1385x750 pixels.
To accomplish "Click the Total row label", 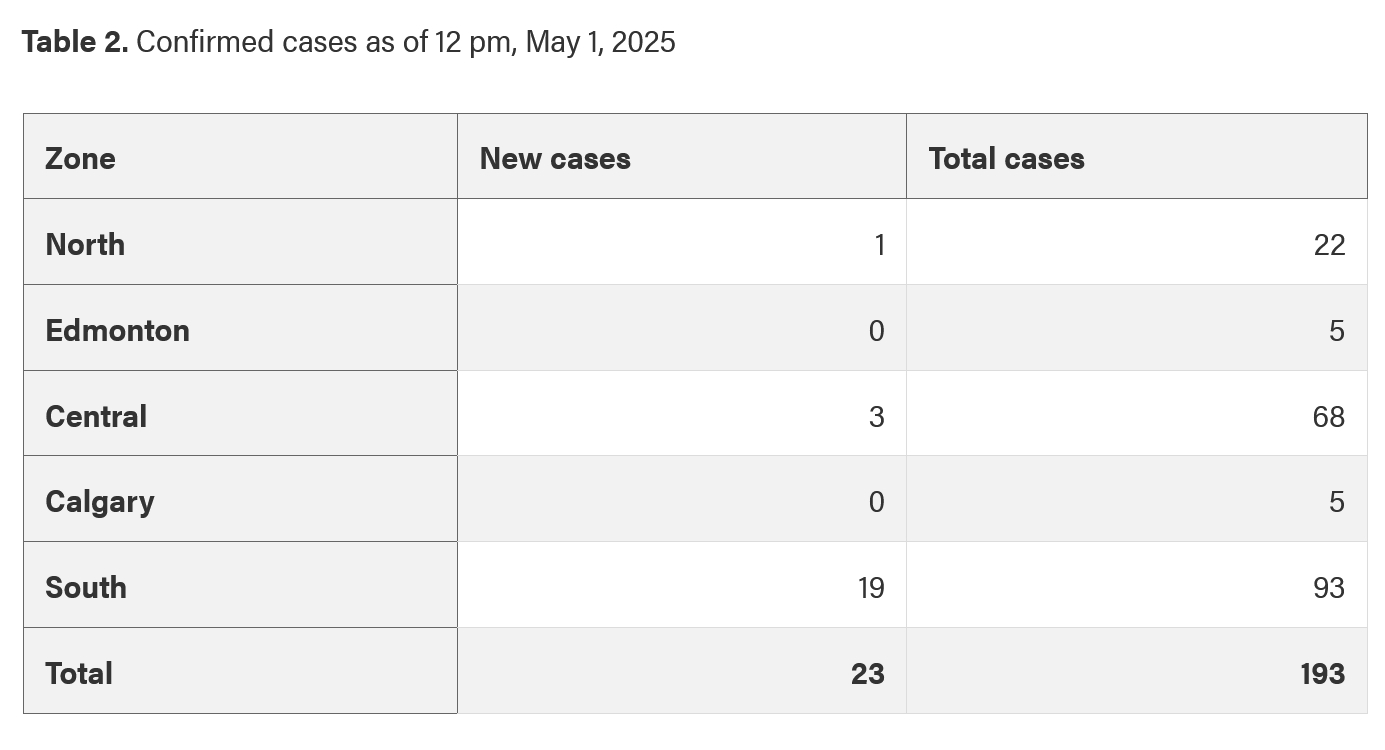I will [79, 673].
